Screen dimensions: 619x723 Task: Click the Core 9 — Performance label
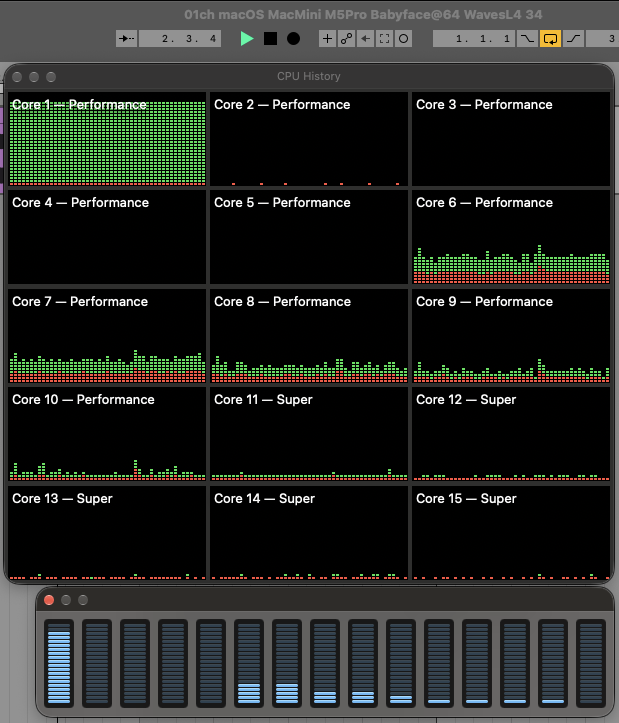484,302
